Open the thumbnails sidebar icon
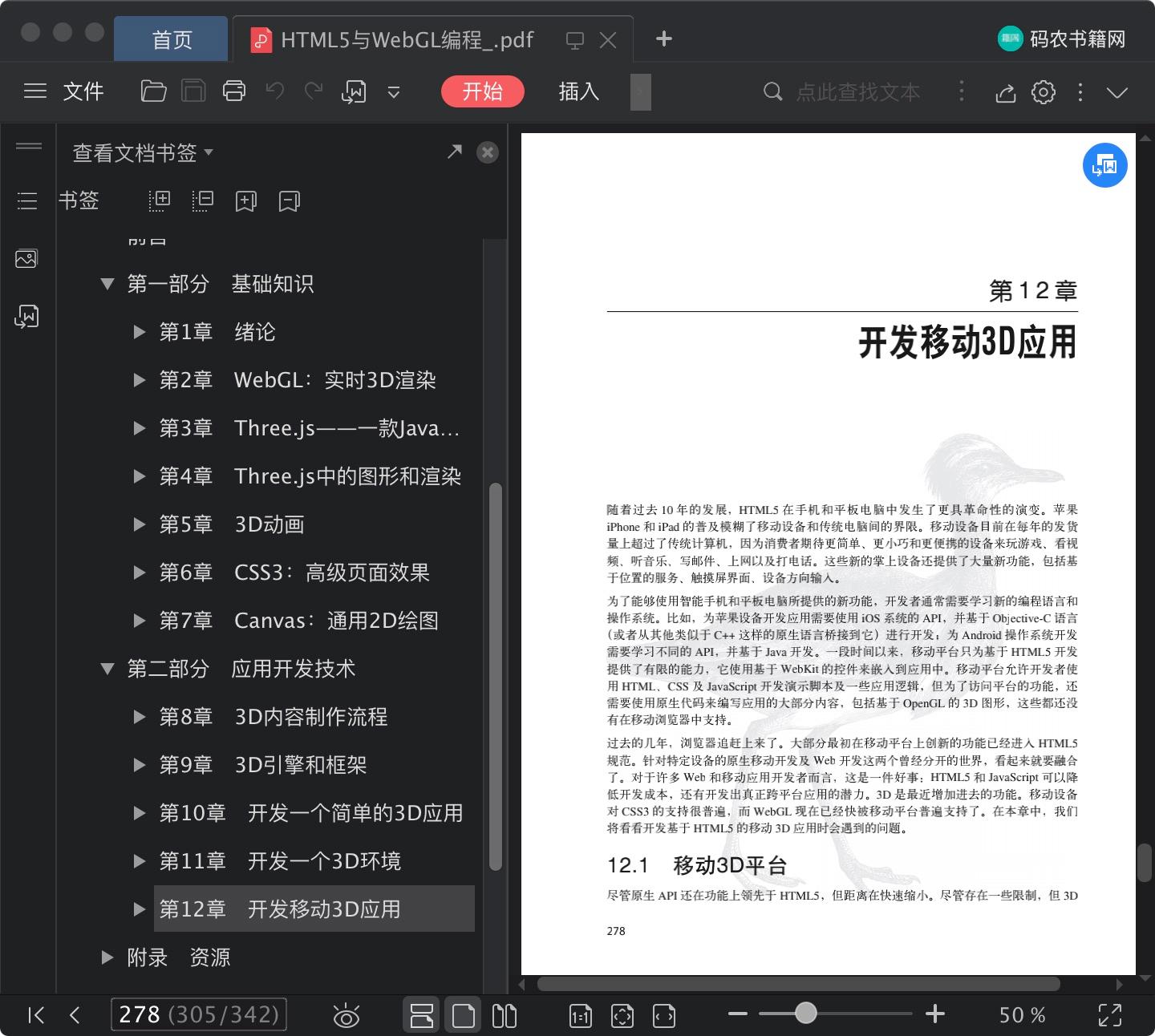This screenshot has width=1155, height=1036. coord(26,258)
